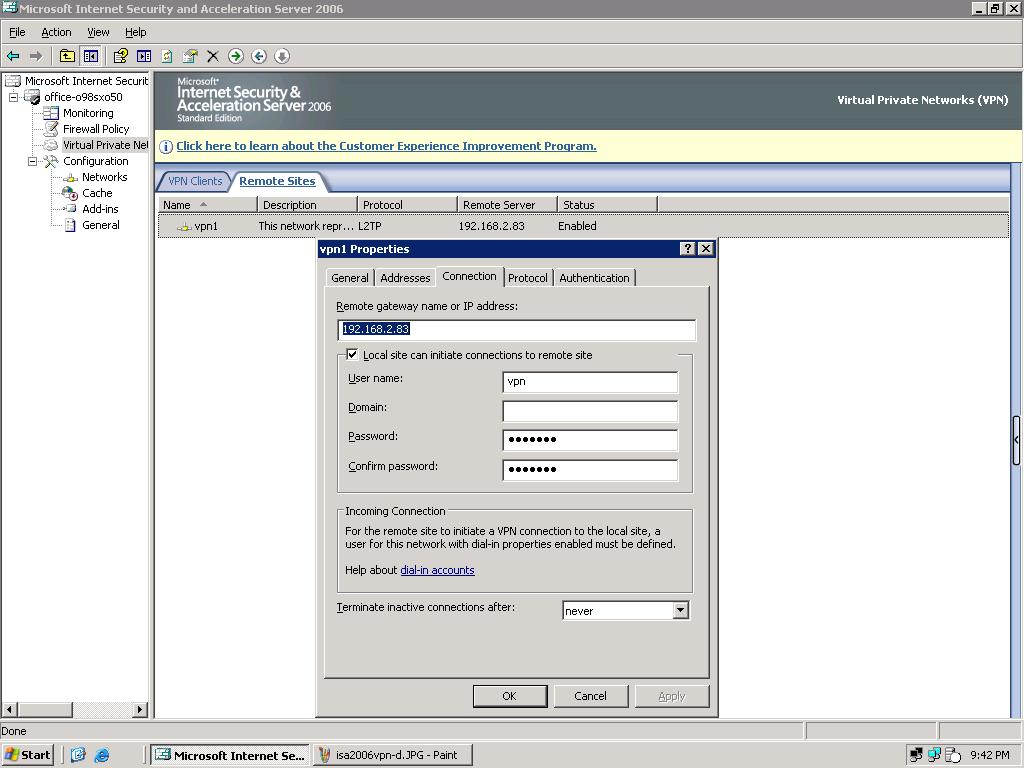Image resolution: width=1024 pixels, height=768 pixels.
Task: Toggle the Show/Hide Action Pane toolbar icon
Action: point(144,56)
